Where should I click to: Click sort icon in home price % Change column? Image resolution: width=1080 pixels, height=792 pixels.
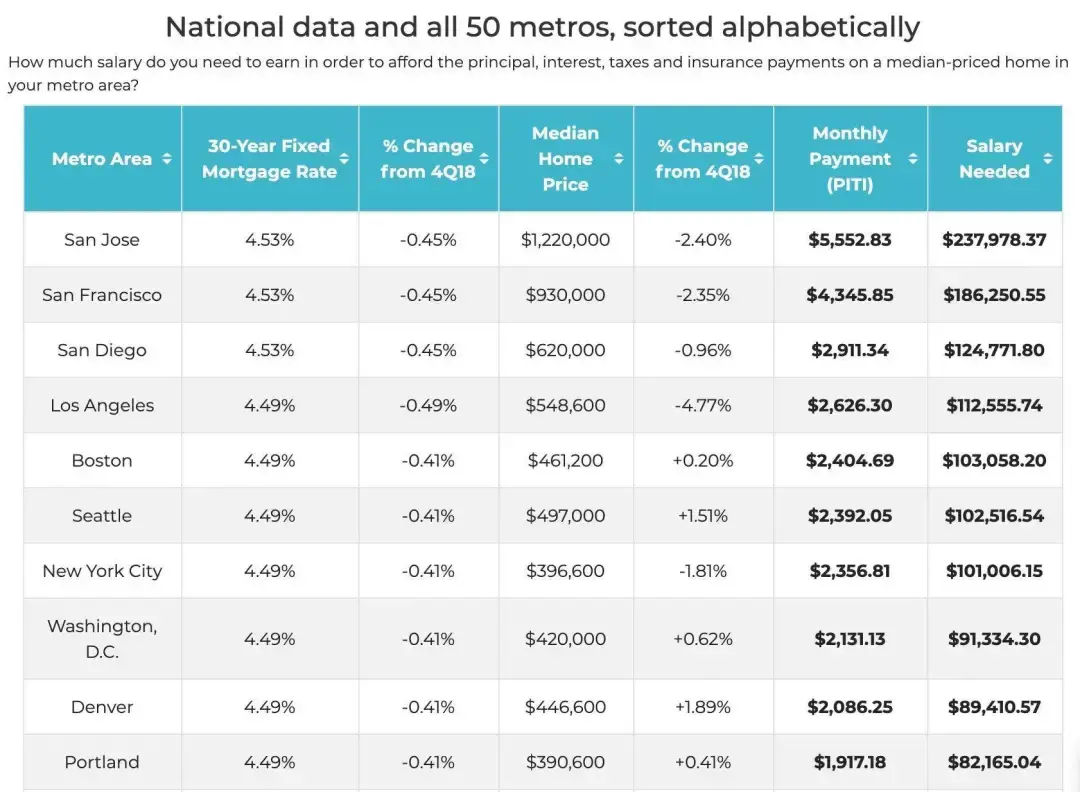[759, 159]
